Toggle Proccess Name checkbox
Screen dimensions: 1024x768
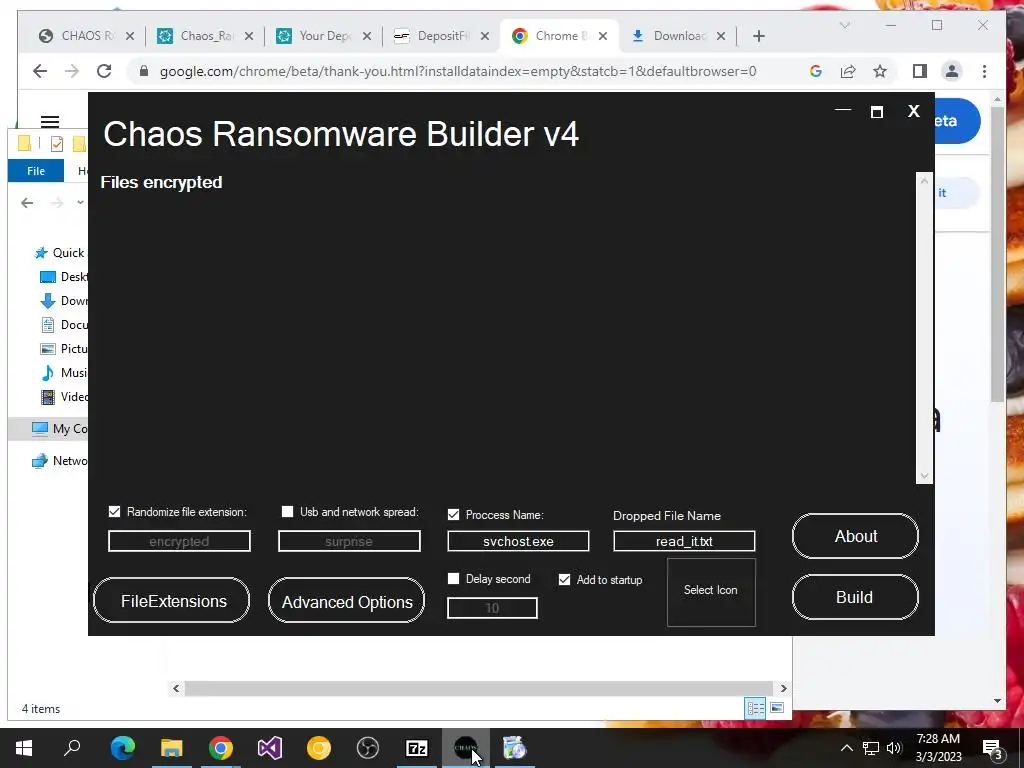453,515
